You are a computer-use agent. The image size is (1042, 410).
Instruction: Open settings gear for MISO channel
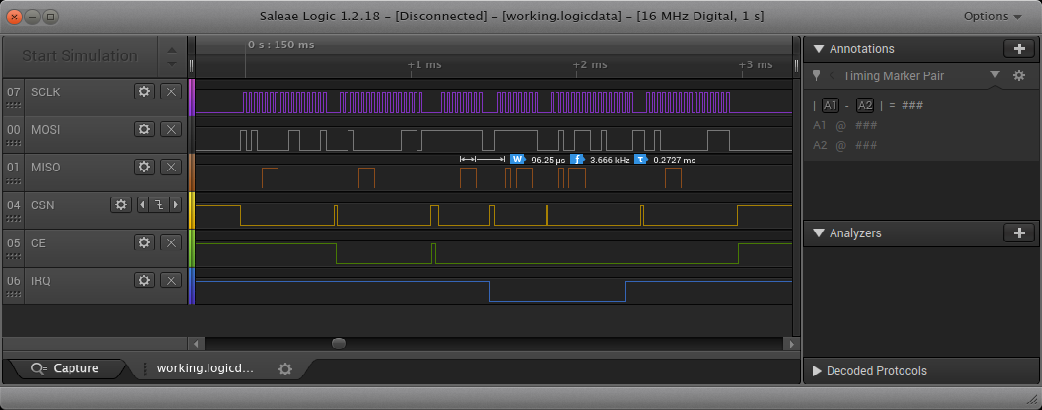pos(144,167)
